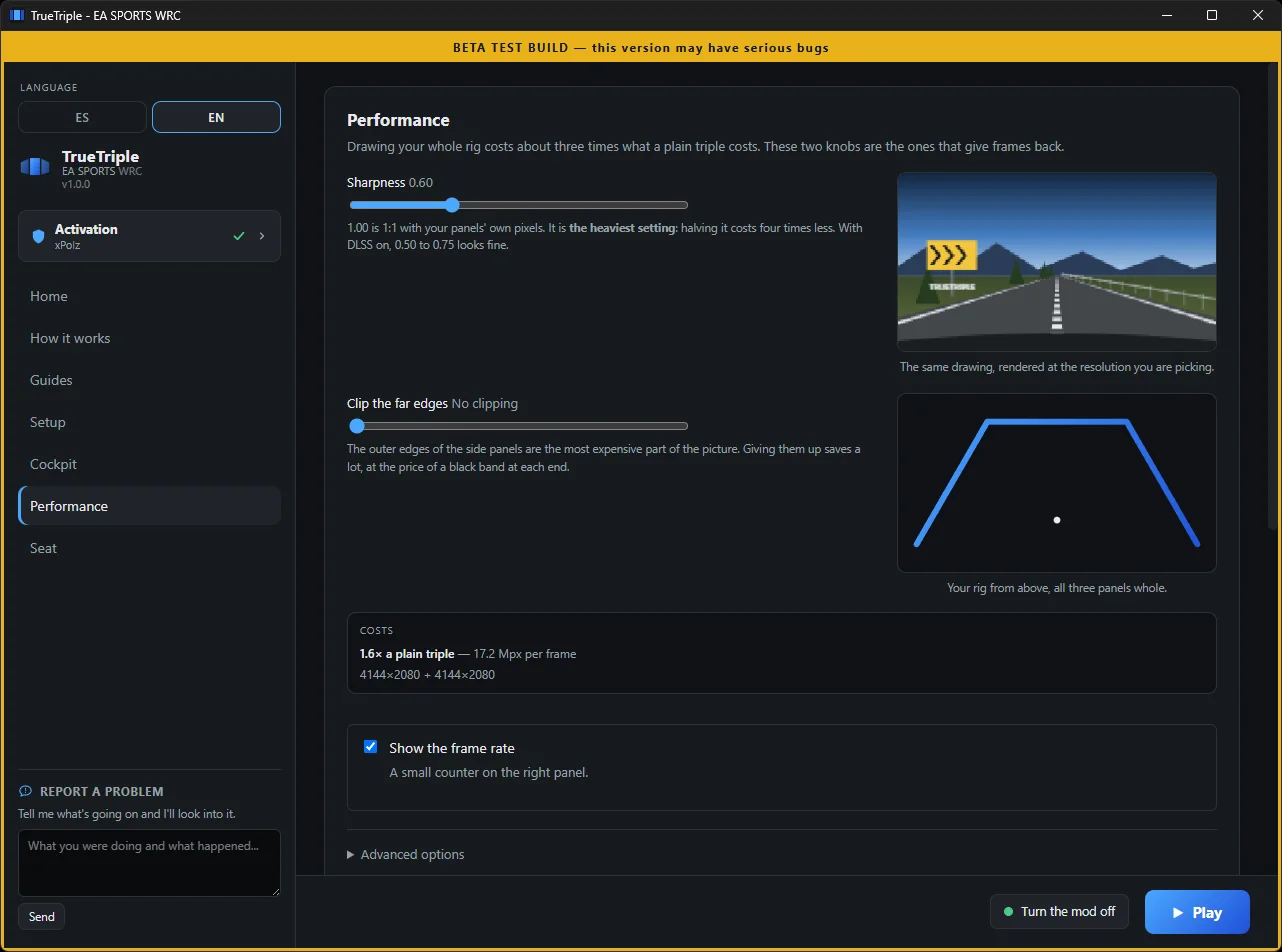
Task: Click the text '1.6× a plain triple'
Action: point(407,653)
